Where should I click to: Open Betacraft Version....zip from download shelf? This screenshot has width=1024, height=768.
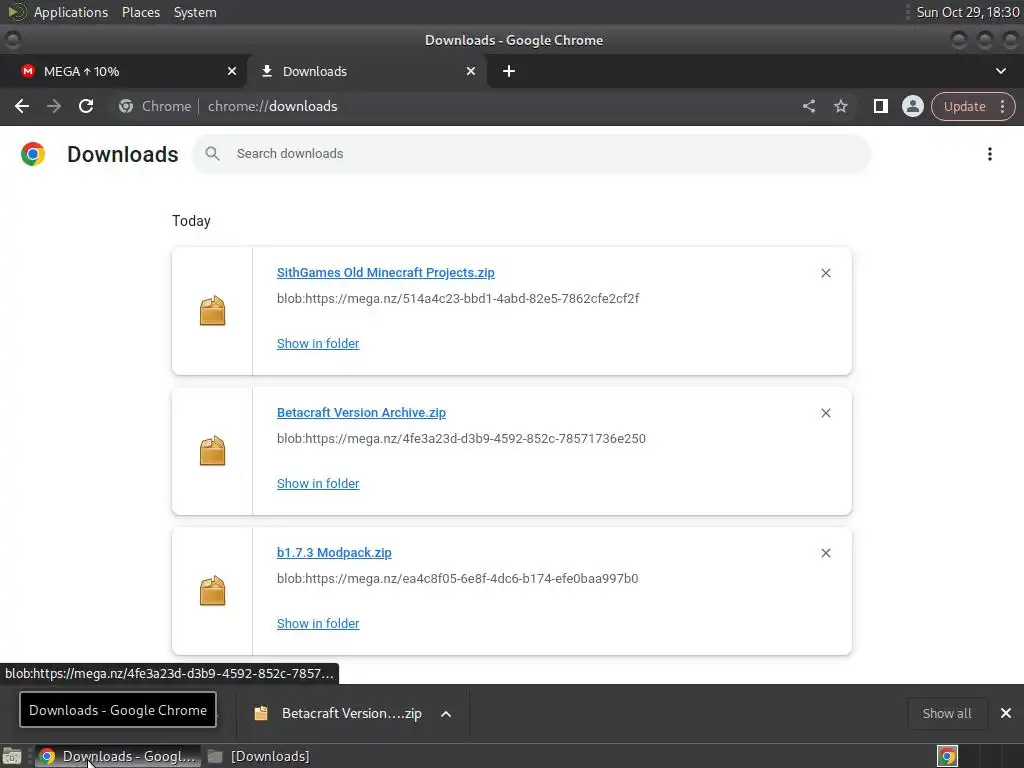338,714
